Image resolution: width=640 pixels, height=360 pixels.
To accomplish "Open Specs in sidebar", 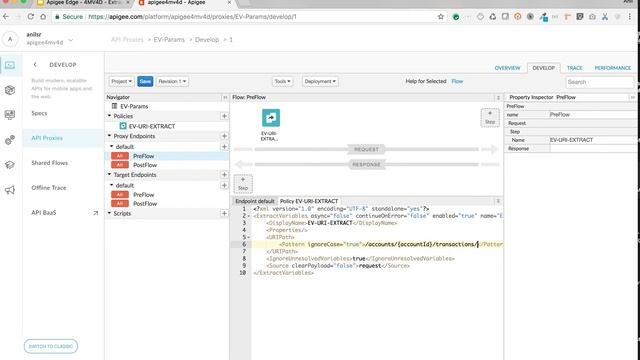I will coord(39,113).
